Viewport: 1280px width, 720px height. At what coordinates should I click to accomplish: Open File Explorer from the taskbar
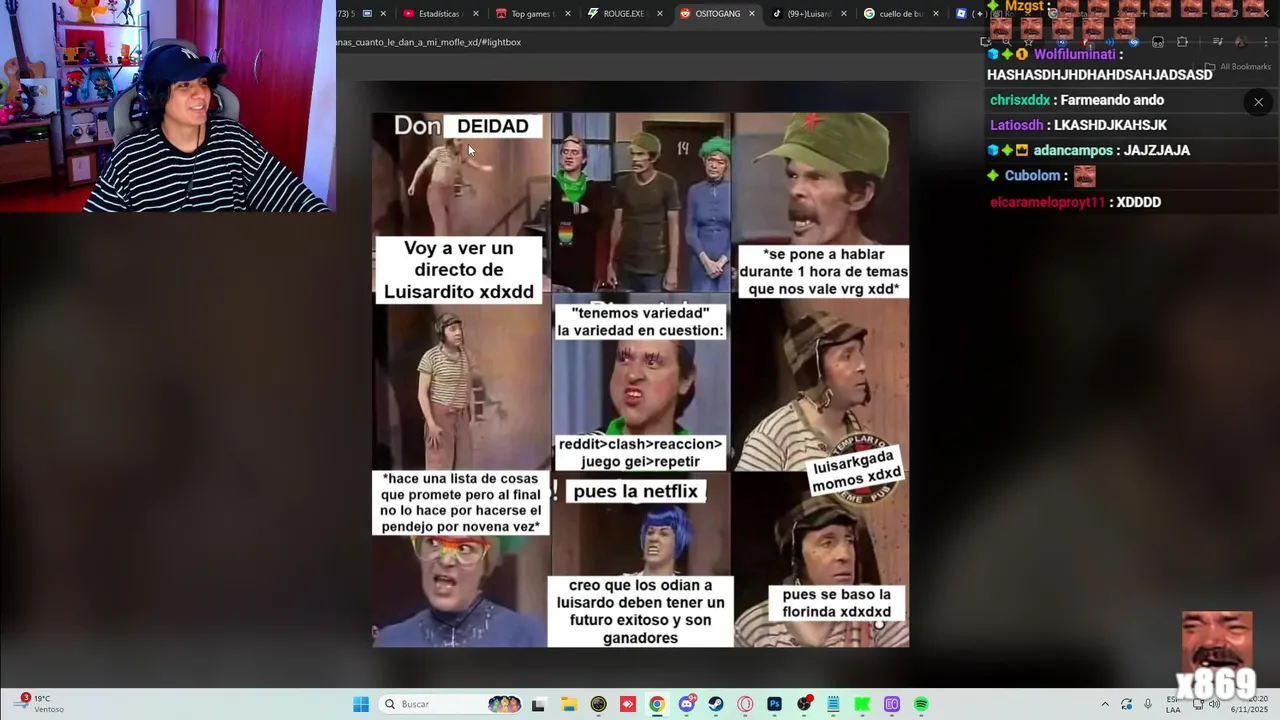pos(568,704)
